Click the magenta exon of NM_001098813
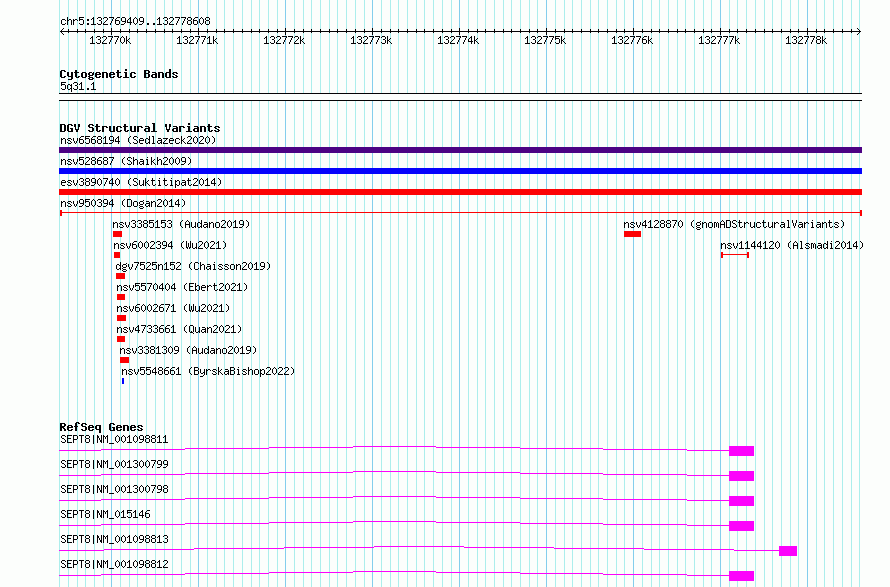Viewport: 890px width, 587px height. [788, 551]
